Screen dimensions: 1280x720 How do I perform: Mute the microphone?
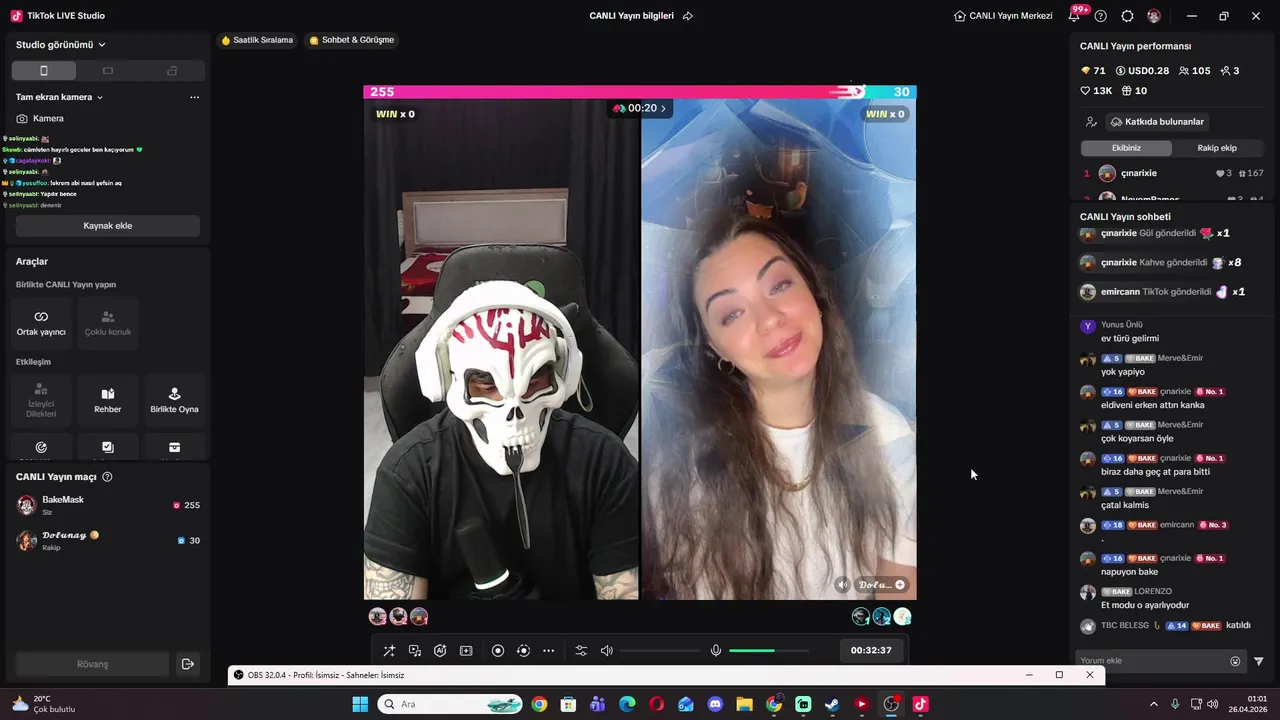716,651
